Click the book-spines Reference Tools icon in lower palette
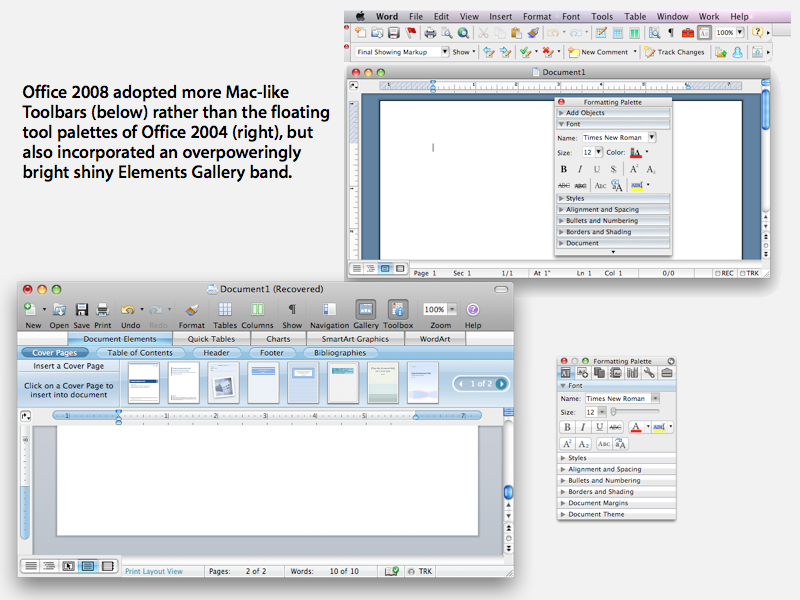The image size is (800, 600). (x=633, y=373)
